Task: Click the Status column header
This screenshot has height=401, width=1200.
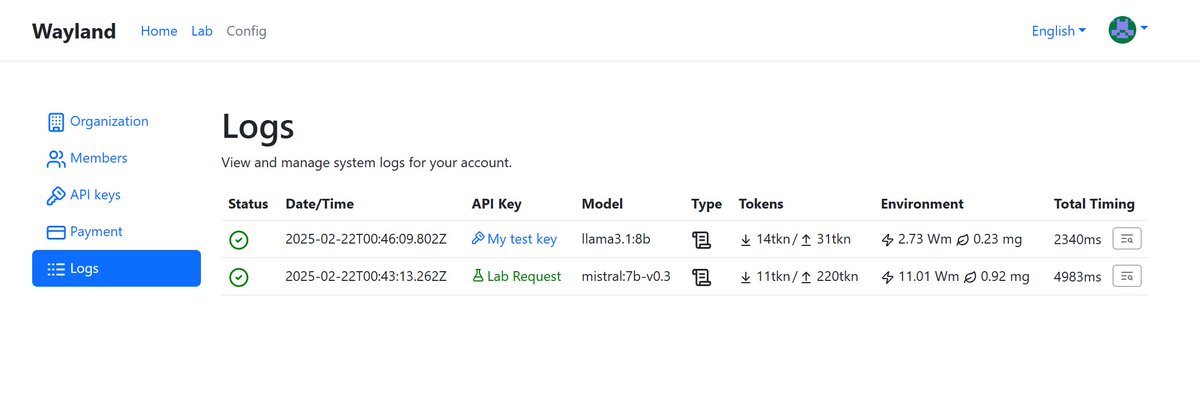Action: pyautogui.click(x=248, y=204)
